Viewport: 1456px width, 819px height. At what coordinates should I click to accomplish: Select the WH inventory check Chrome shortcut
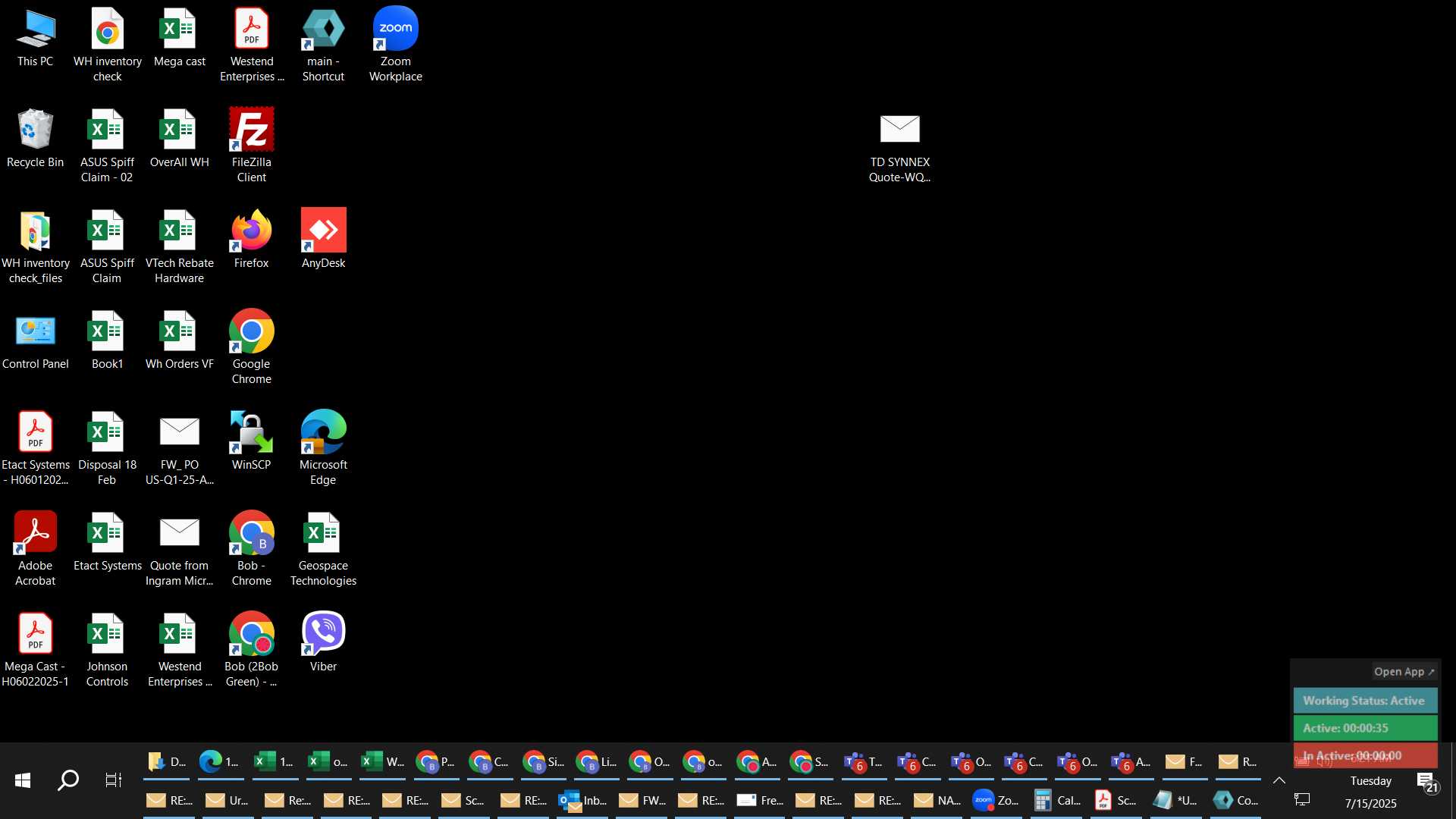tap(108, 44)
